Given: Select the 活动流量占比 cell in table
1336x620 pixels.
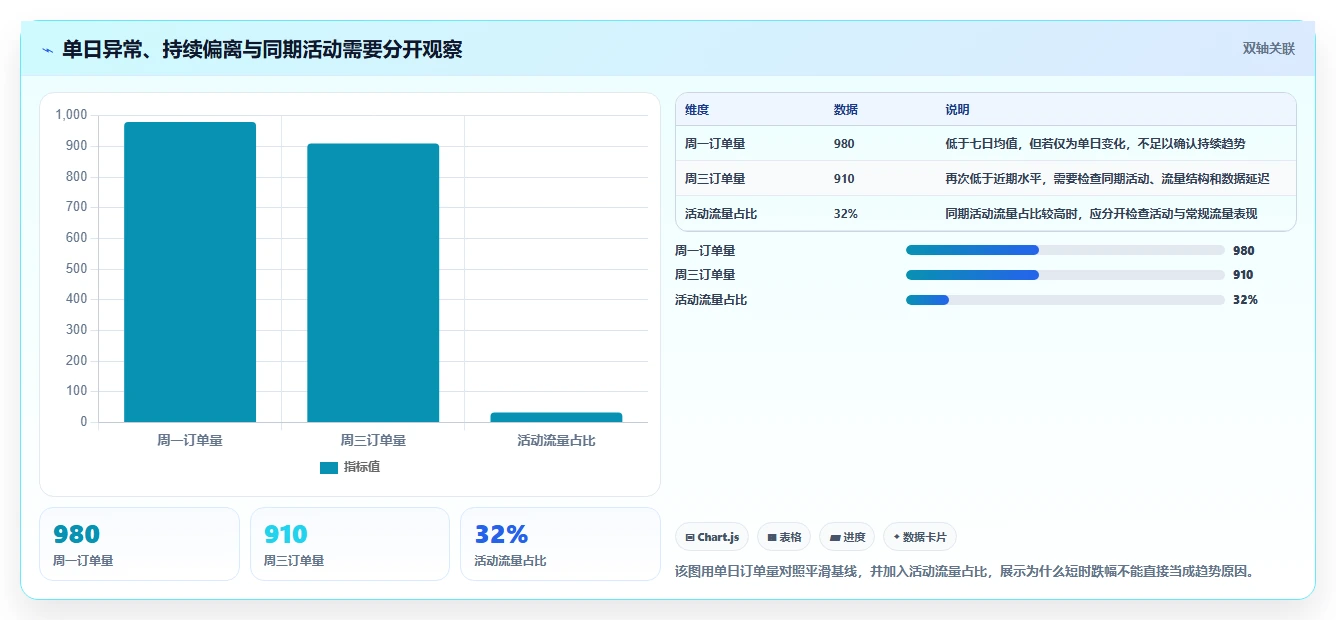Looking at the screenshot, I should click(x=721, y=214).
